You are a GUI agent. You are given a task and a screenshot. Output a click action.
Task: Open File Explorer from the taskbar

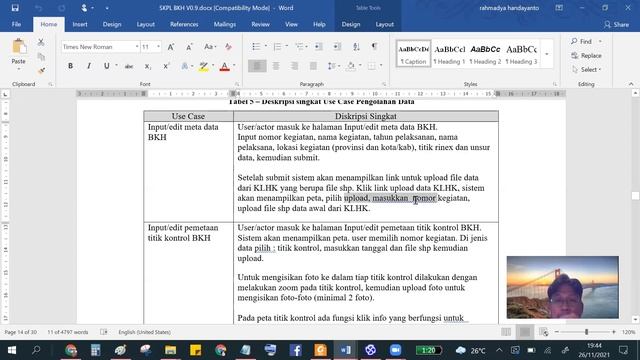click(171, 350)
